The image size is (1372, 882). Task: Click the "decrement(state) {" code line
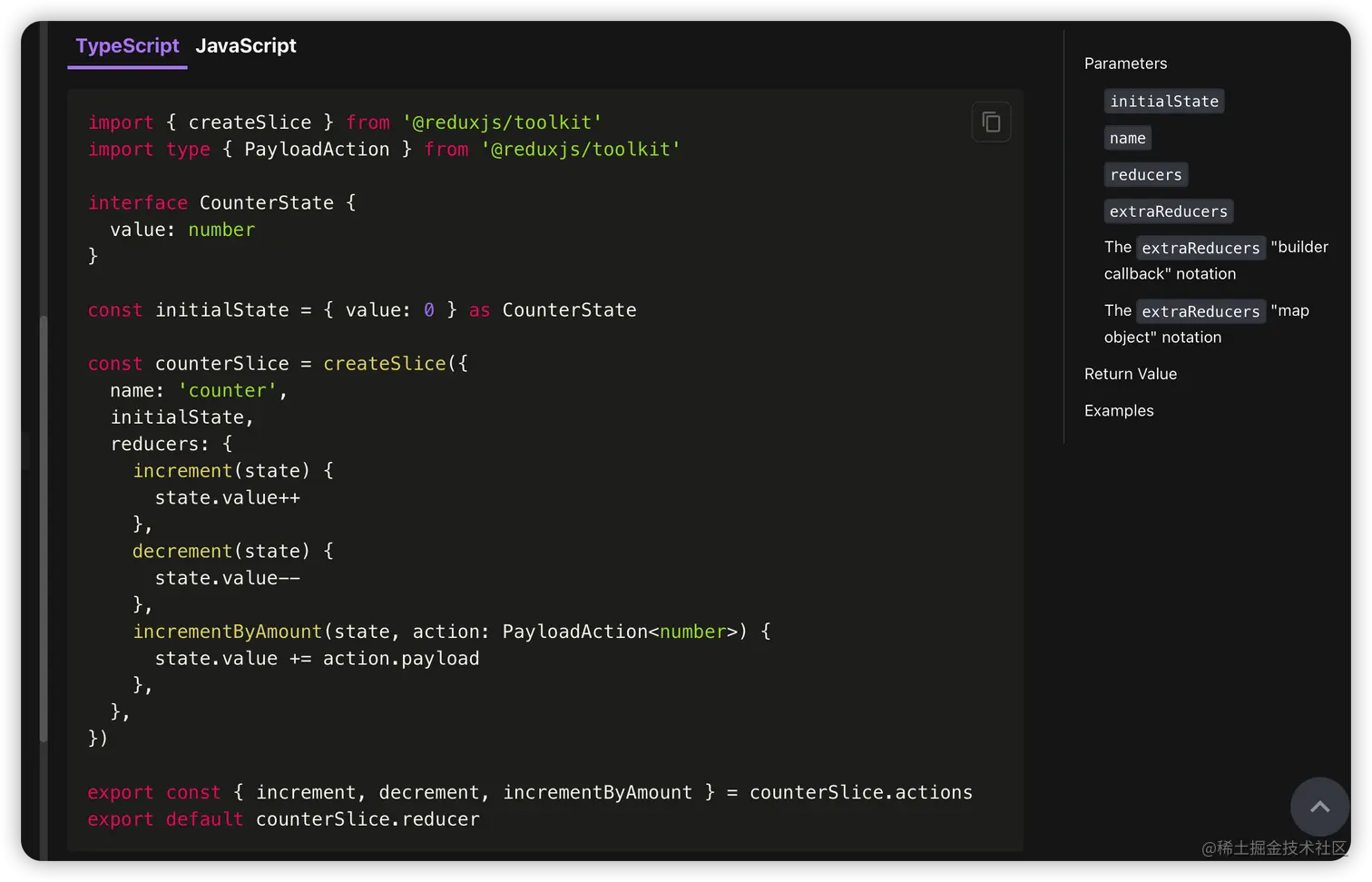[233, 551]
